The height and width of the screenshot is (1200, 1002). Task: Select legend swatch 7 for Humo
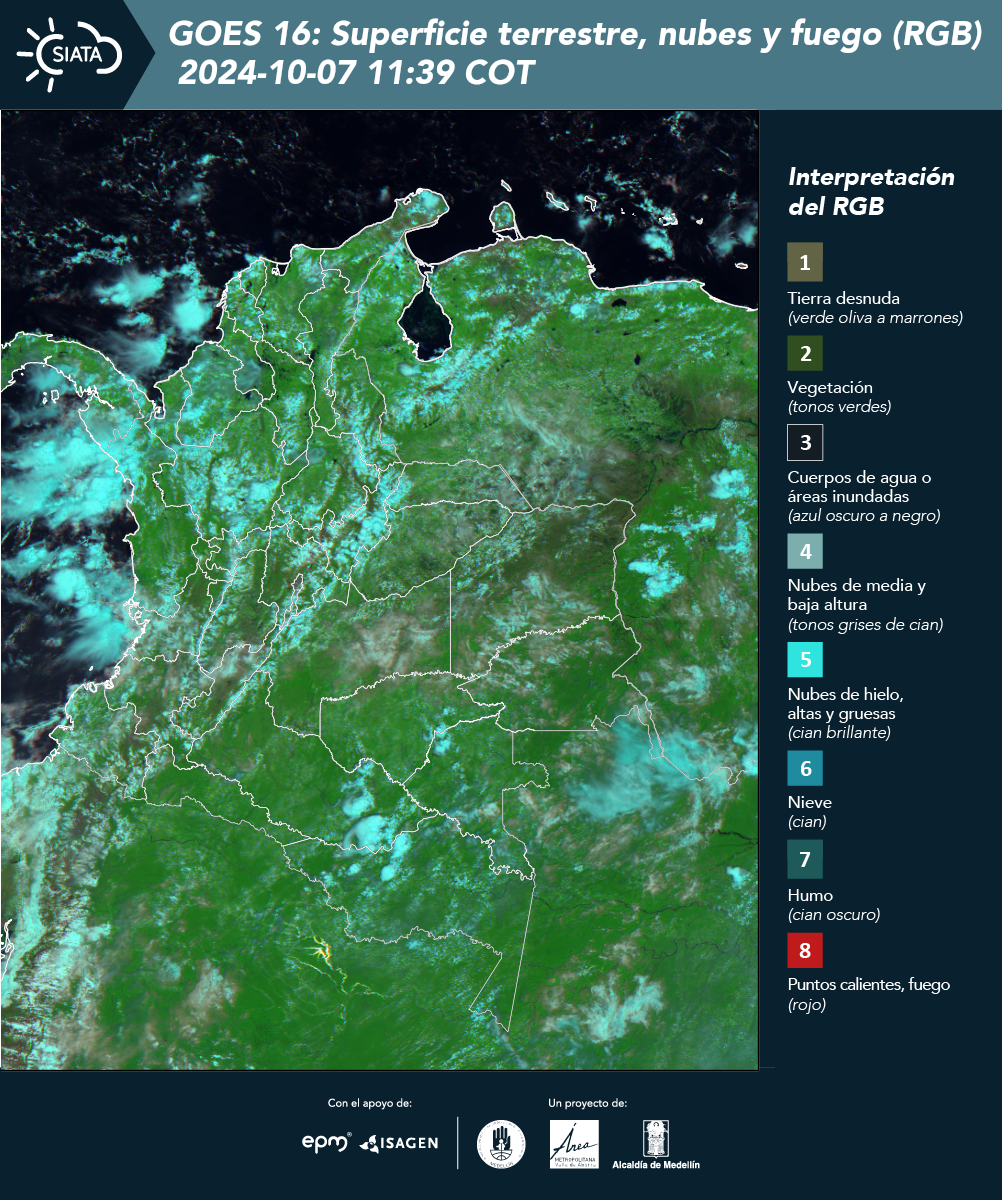(x=805, y=858)
